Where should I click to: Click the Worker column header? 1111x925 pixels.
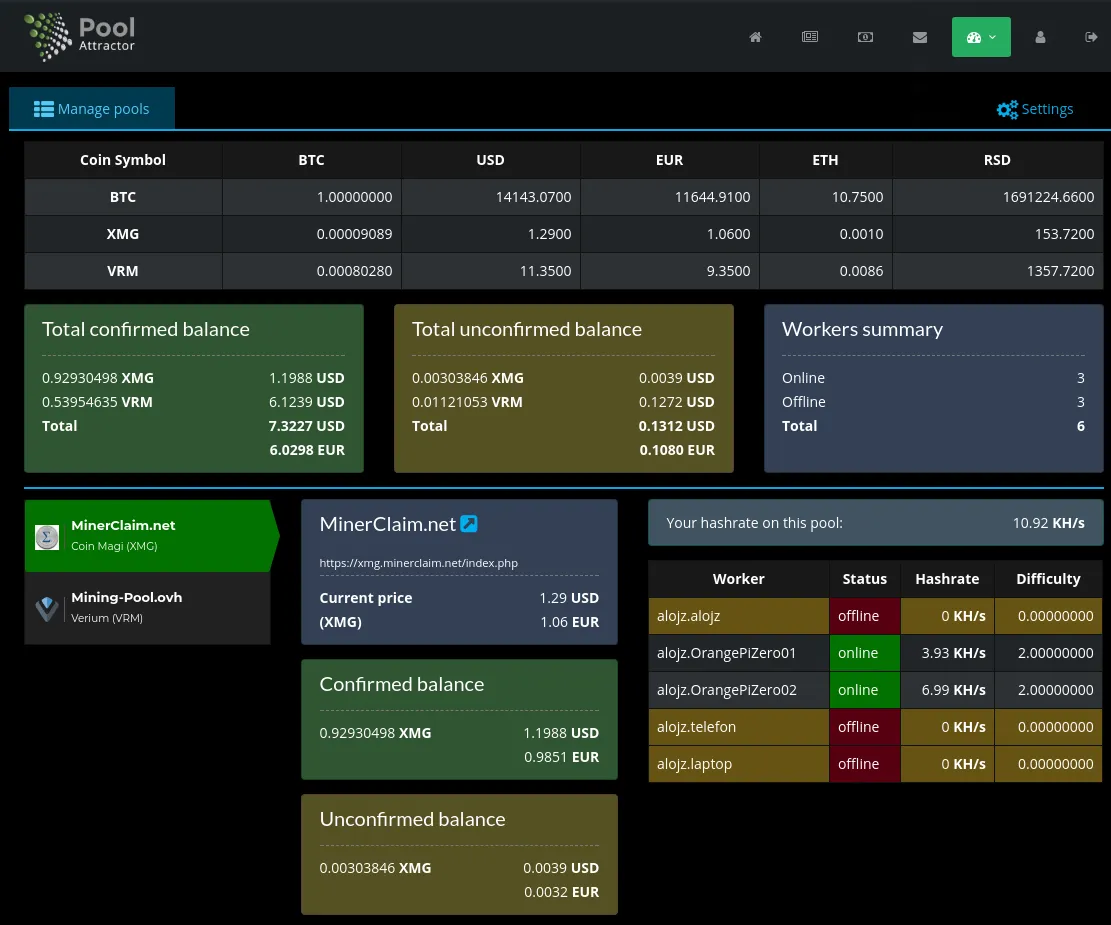click(738, 579)
